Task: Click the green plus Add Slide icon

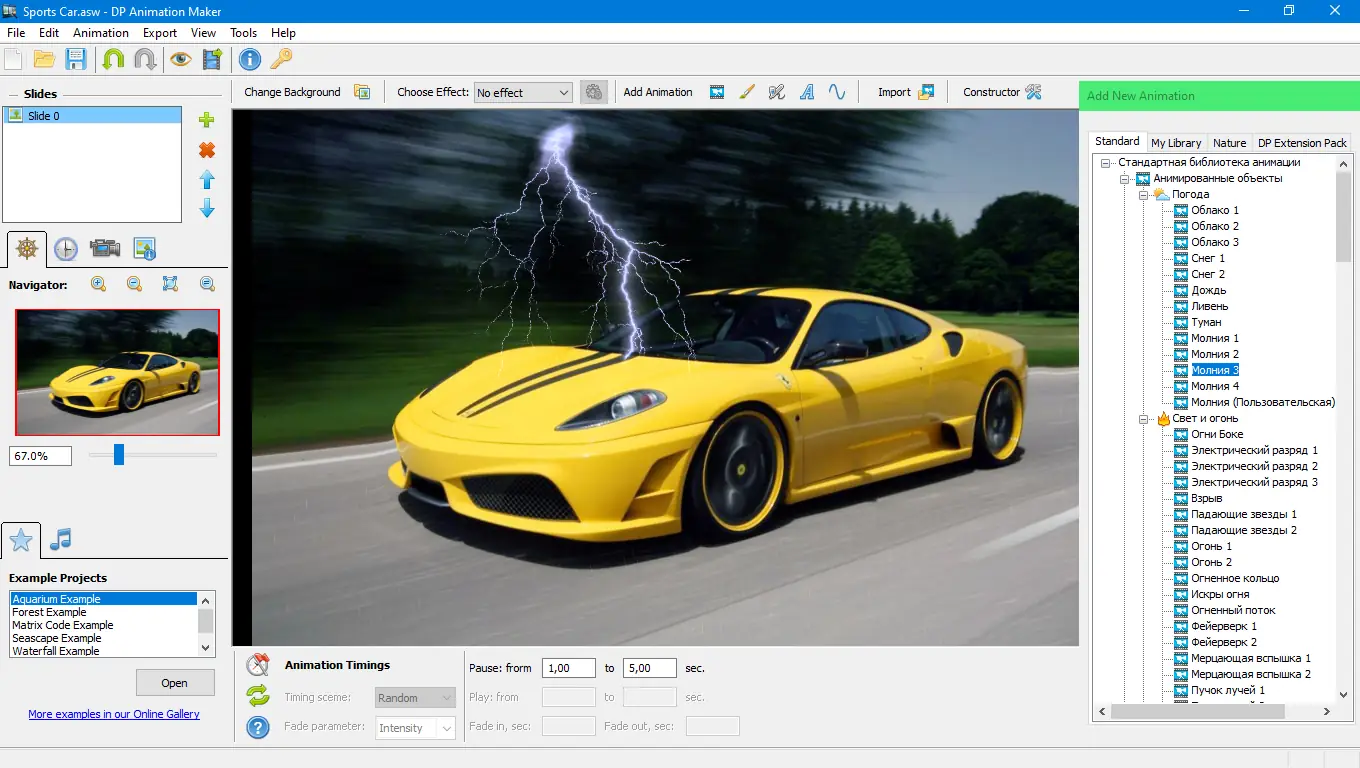Action: click(x=207, y=120)
